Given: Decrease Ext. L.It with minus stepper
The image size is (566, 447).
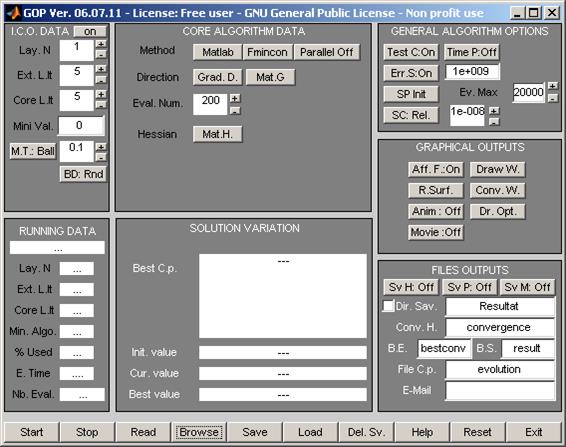Looking at the screenshot, I should [101, 80].
